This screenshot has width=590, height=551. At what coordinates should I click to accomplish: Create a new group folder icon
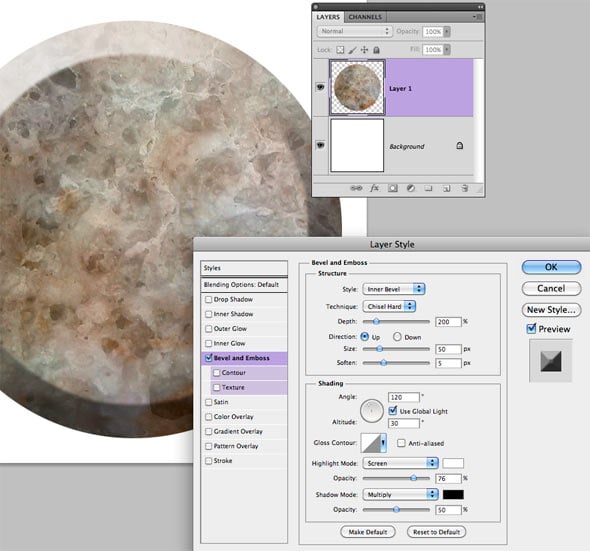pos(429,188)
